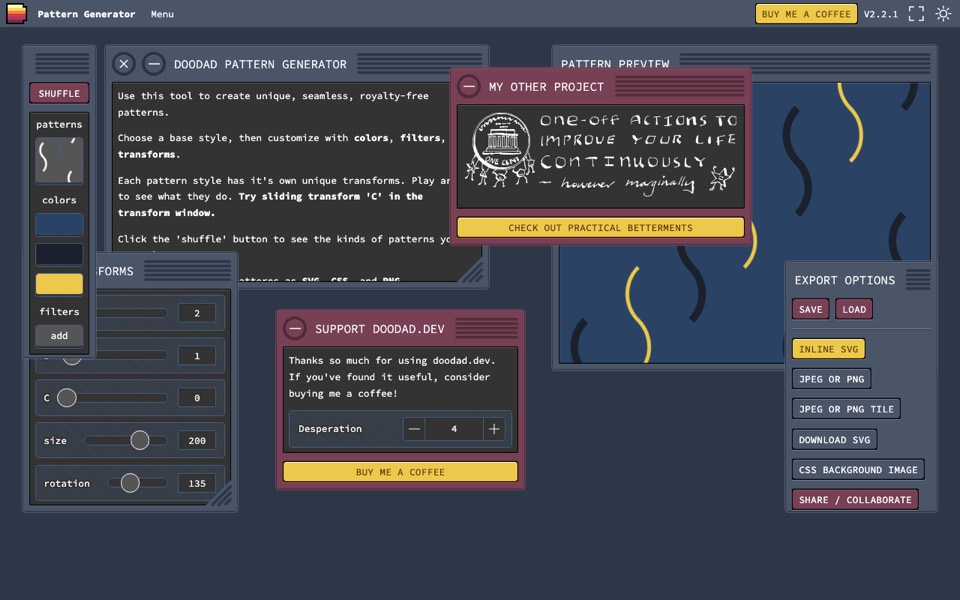Open the Menu in the top bar

point(162,14)
